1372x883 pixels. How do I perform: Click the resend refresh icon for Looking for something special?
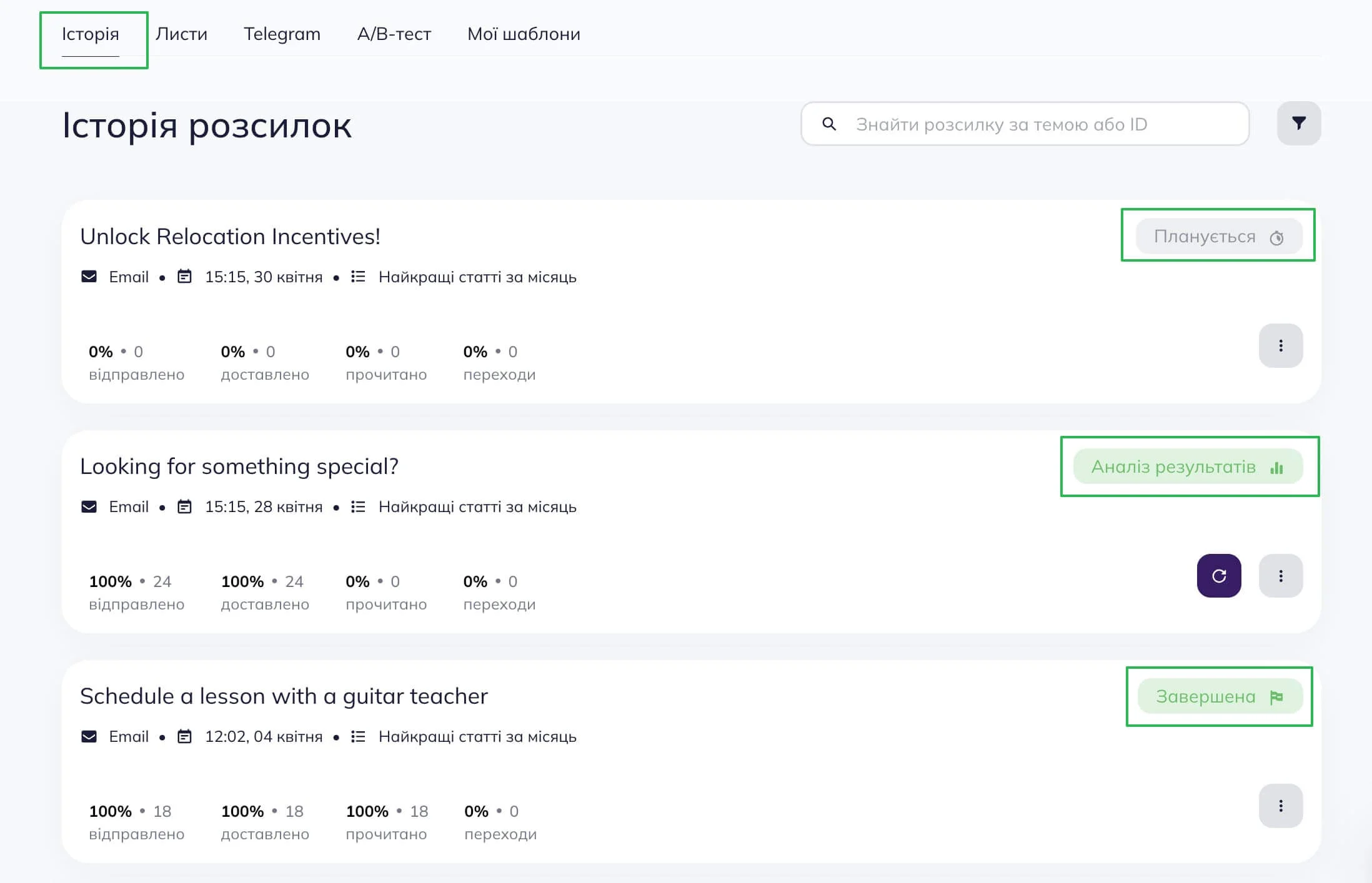(1218, 576)
